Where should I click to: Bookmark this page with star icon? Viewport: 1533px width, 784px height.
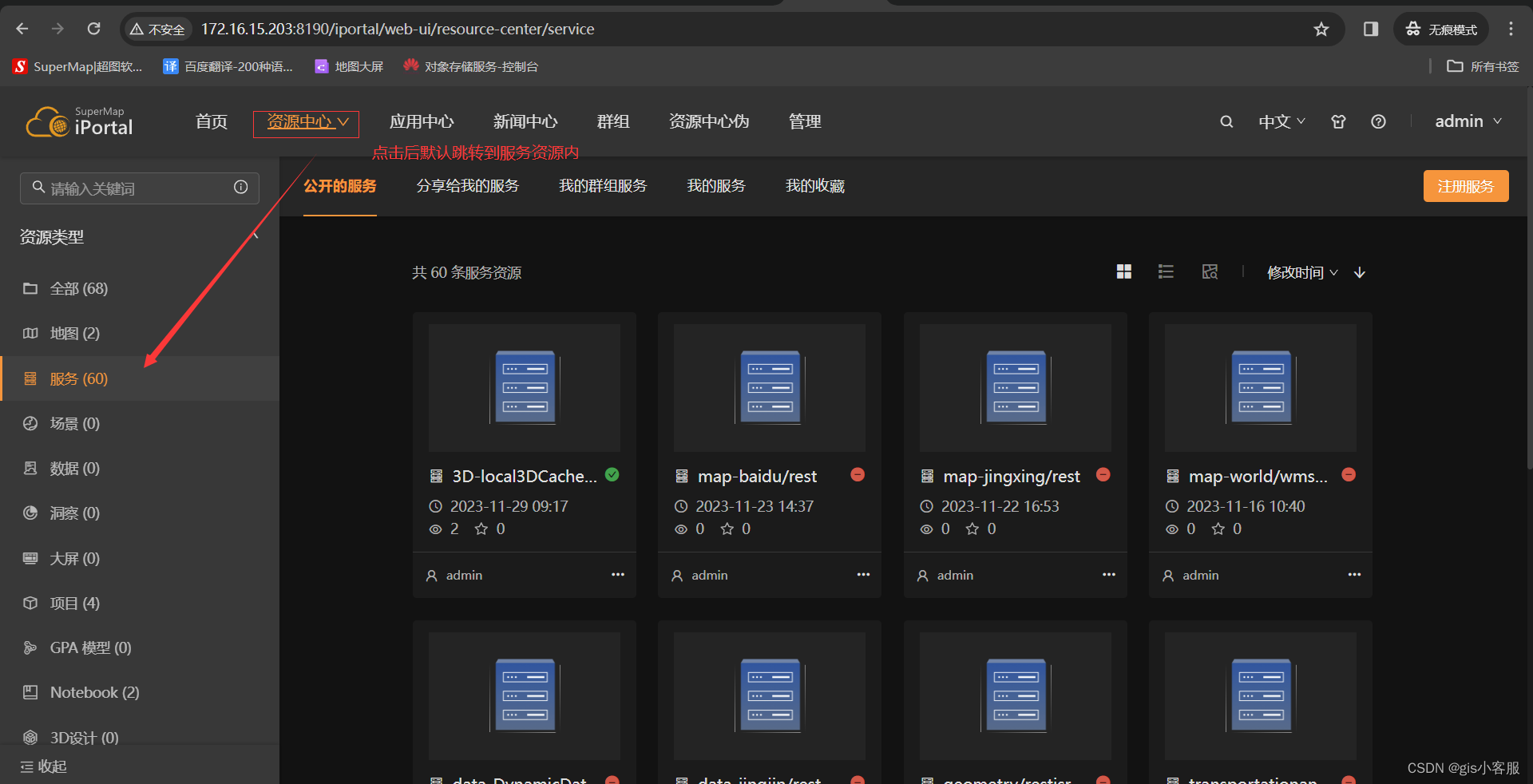point(1321,30)
